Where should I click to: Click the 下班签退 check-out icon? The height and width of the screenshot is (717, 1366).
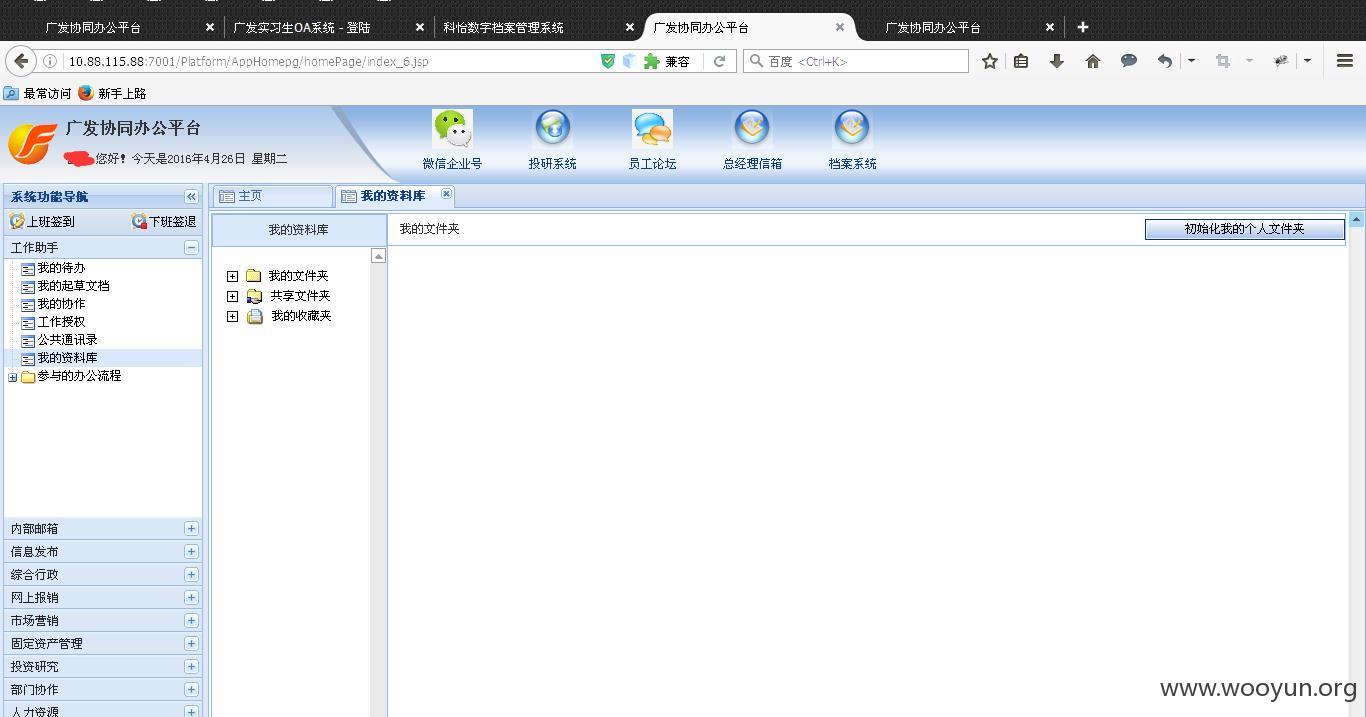[139, 221]
